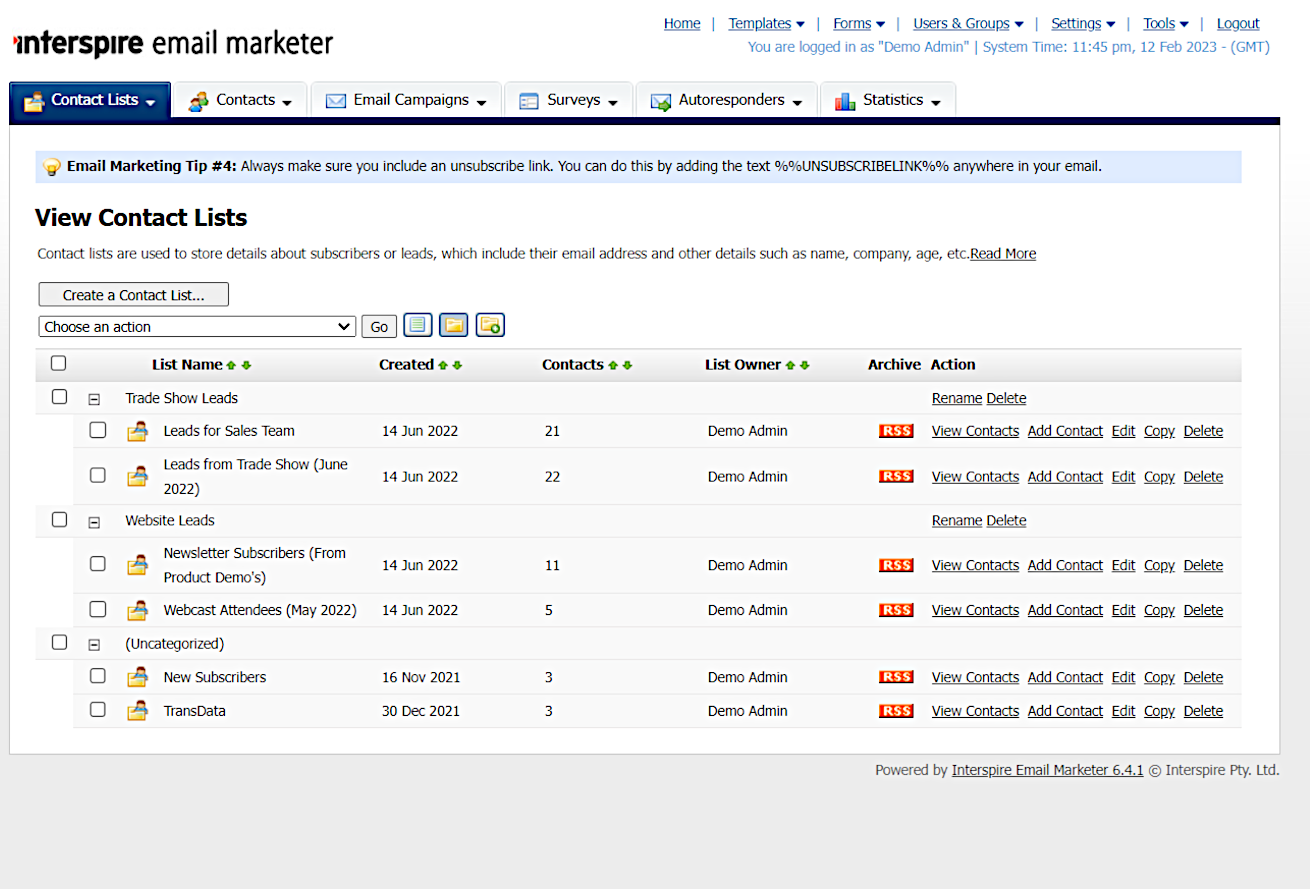This screenshot has height=889, width=1310.
Task: Click the add new folder icon
Action: pyautogui.click(x=490, y=325)
